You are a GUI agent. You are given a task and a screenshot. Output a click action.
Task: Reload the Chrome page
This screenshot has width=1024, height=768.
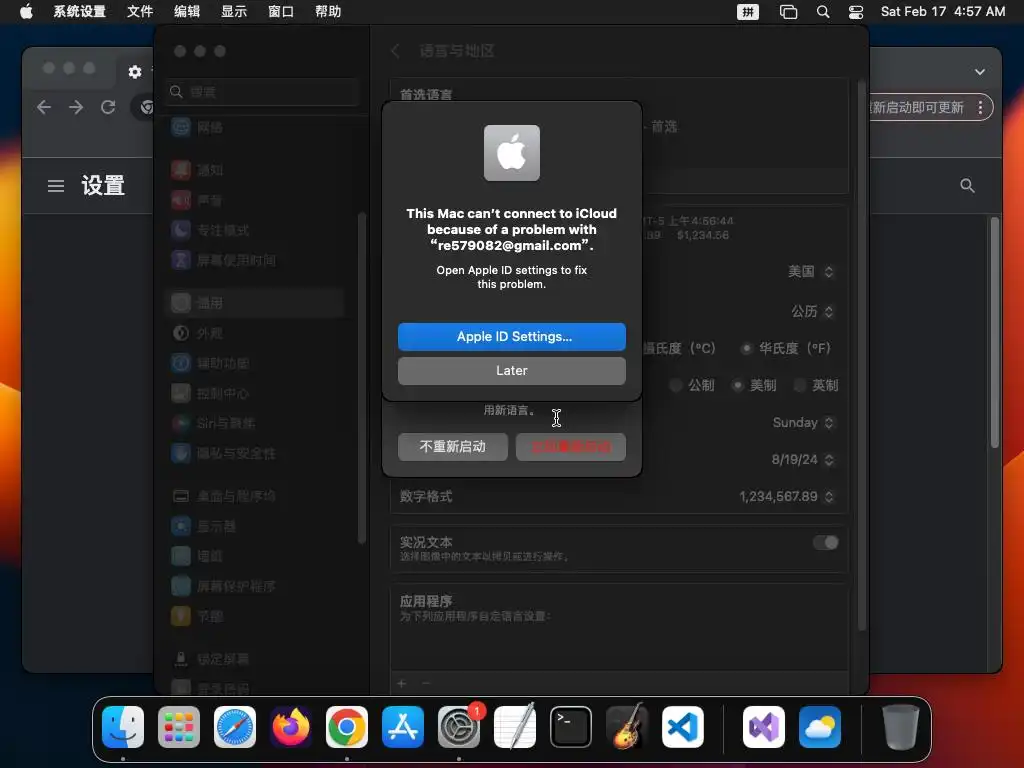click(x=108, y=107)
